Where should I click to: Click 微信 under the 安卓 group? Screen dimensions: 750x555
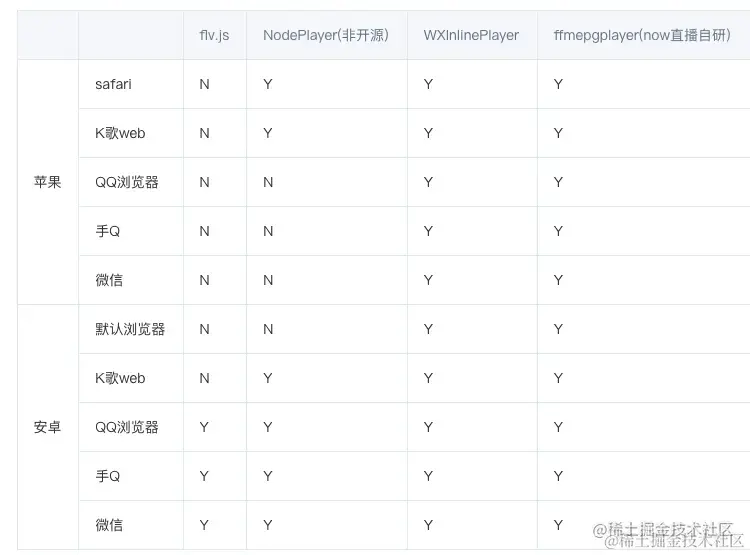109,525
